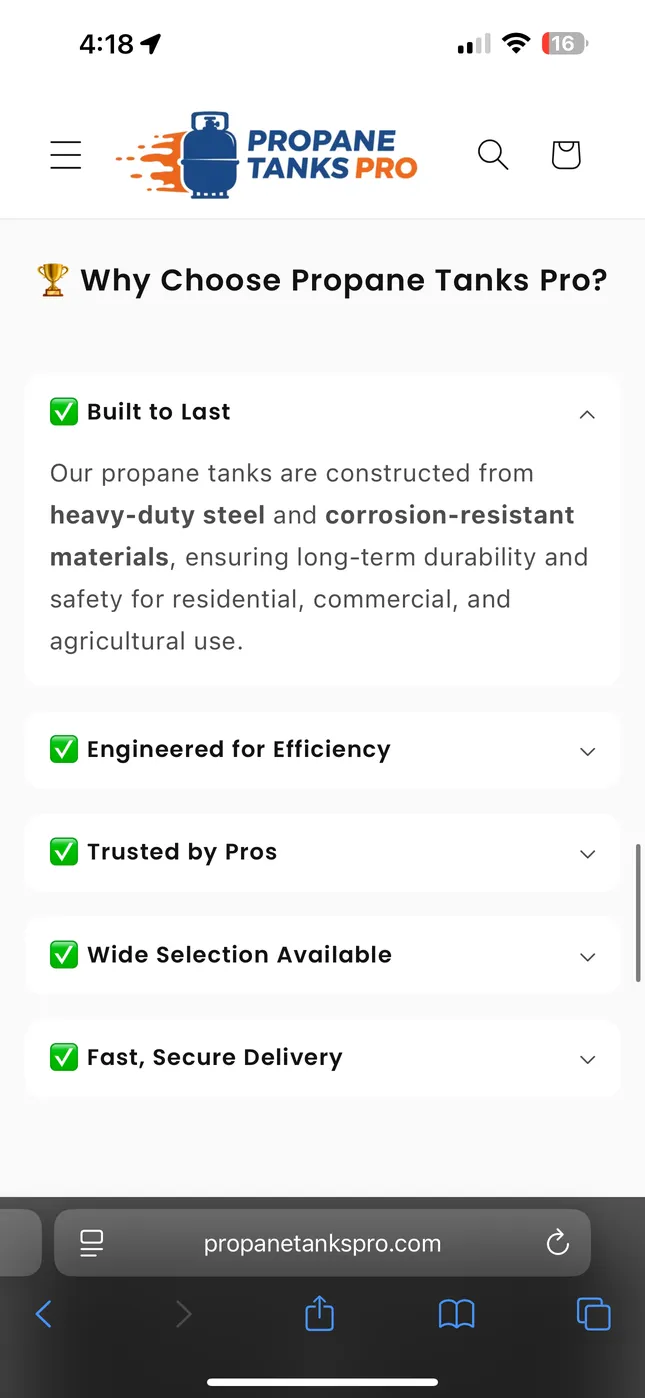Tap the Propane Tanks Pro logo
645x1398 pixels.
click(x=267, y=155)
